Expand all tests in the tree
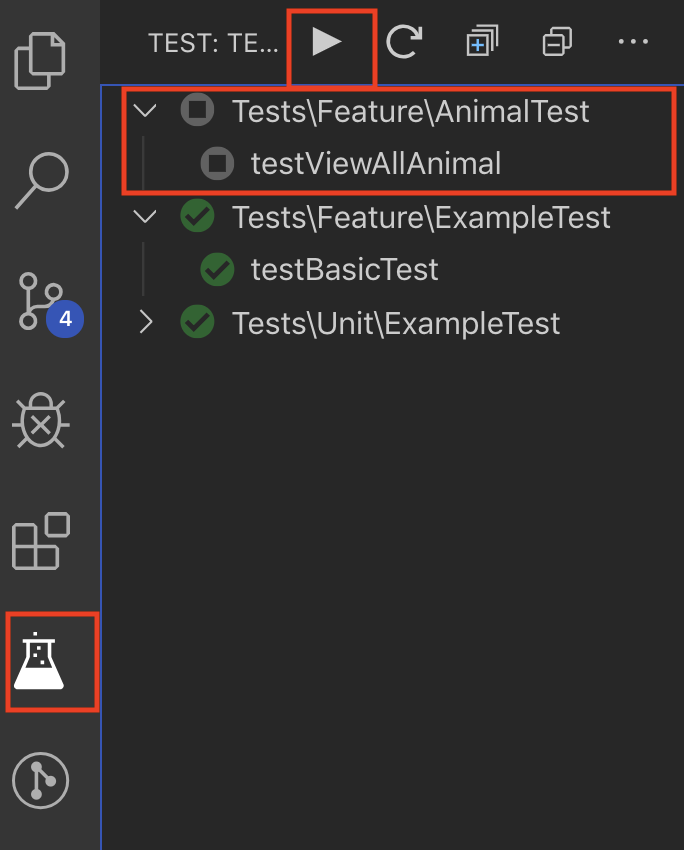684x850 pixels. [481, 42]
